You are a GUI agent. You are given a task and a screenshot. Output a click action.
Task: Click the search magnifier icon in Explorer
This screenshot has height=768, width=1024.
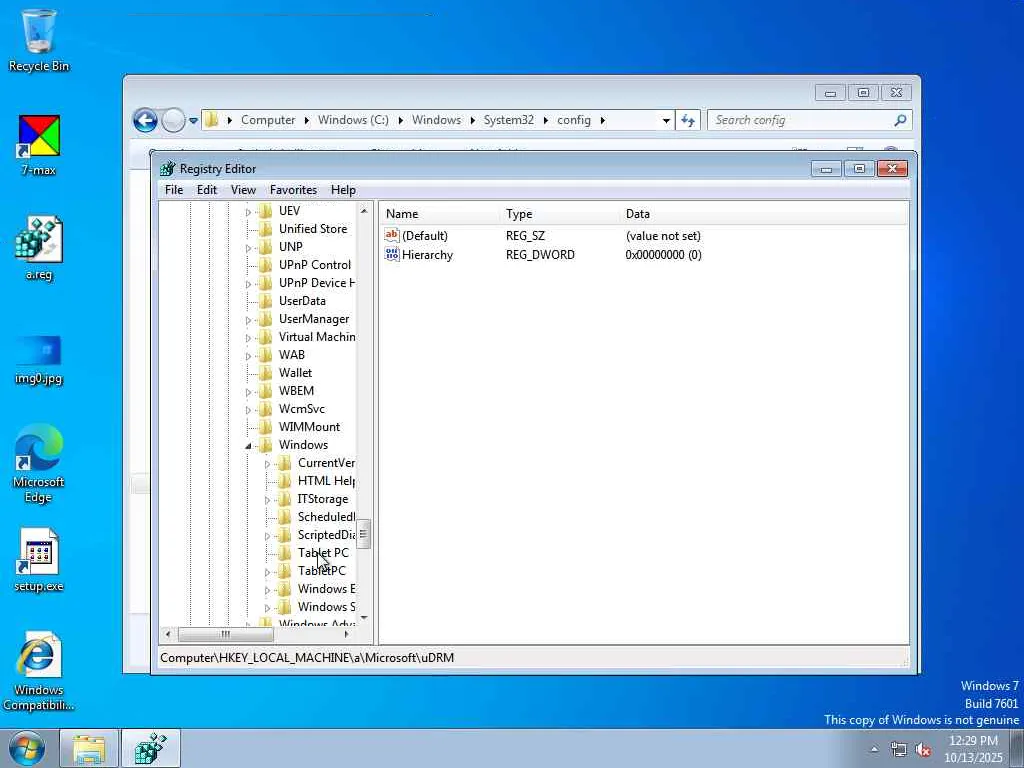point(901,120)
